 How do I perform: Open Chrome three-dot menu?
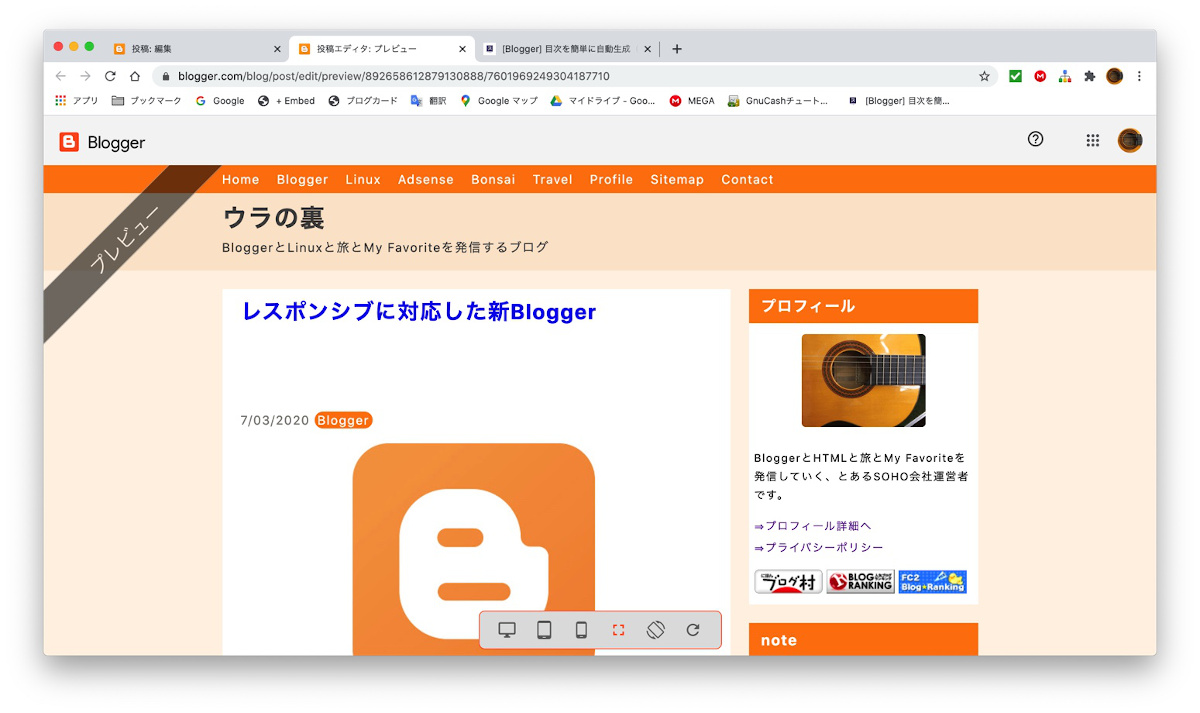1139,76
